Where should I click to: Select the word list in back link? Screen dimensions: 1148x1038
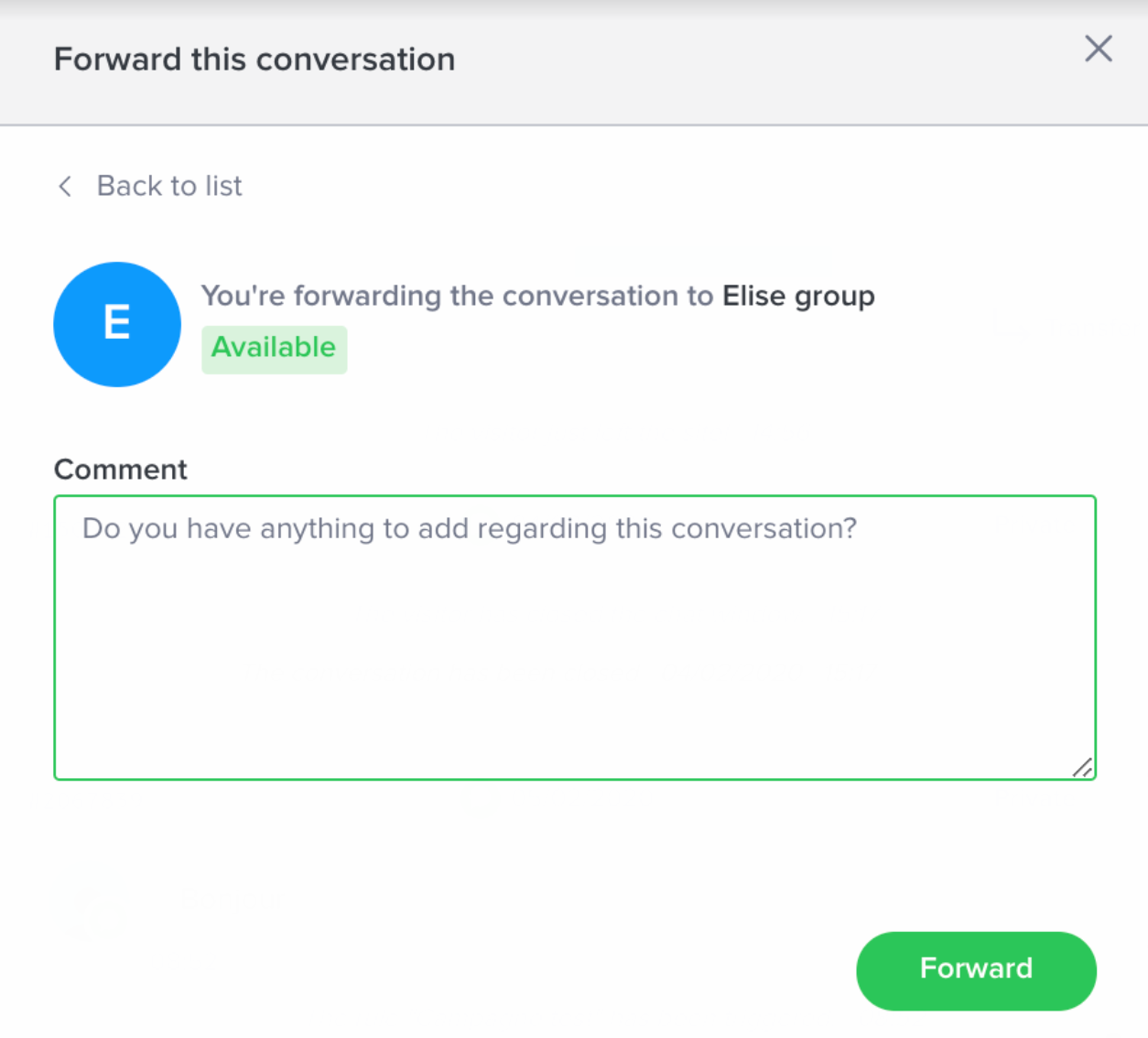[x=223, y=186]
